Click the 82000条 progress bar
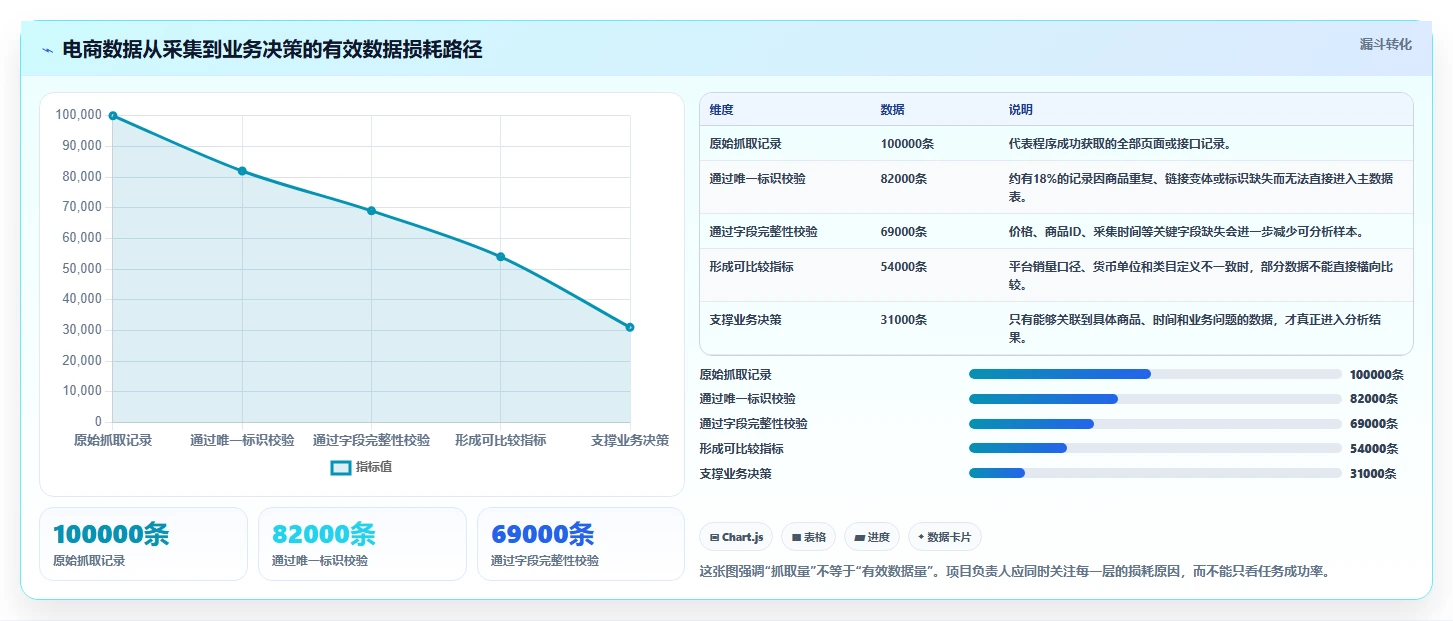This screenshot has height=621, width=1453. coord(1155,399)
